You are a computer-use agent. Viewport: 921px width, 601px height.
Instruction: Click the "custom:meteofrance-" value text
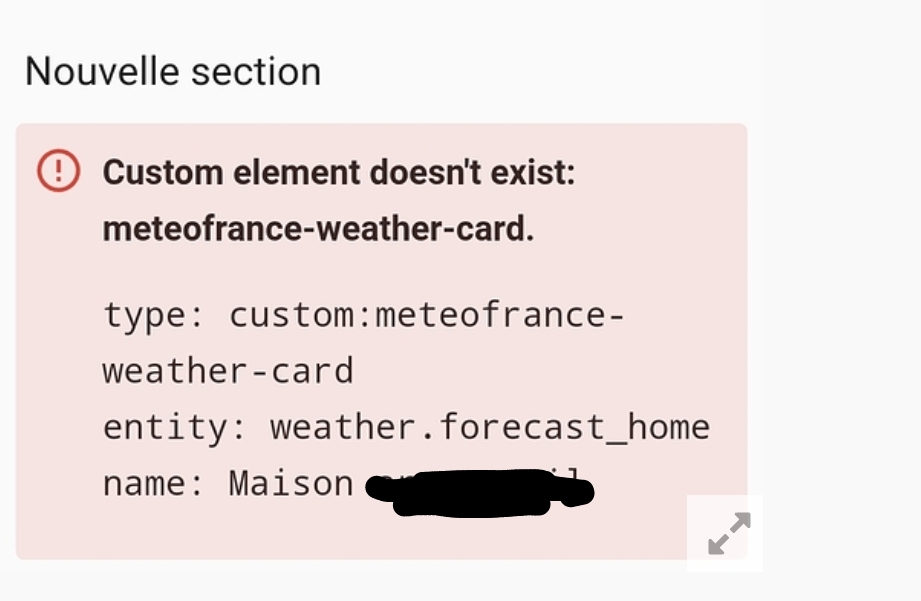coord(426,315)
